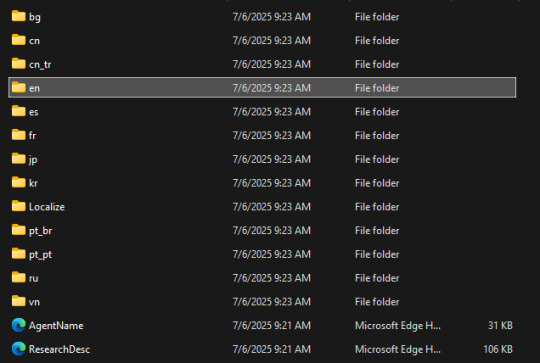Select the highlighted en folder row
Image resolution: width=540 pixels, height=363 pixels.
pos(262,87)
